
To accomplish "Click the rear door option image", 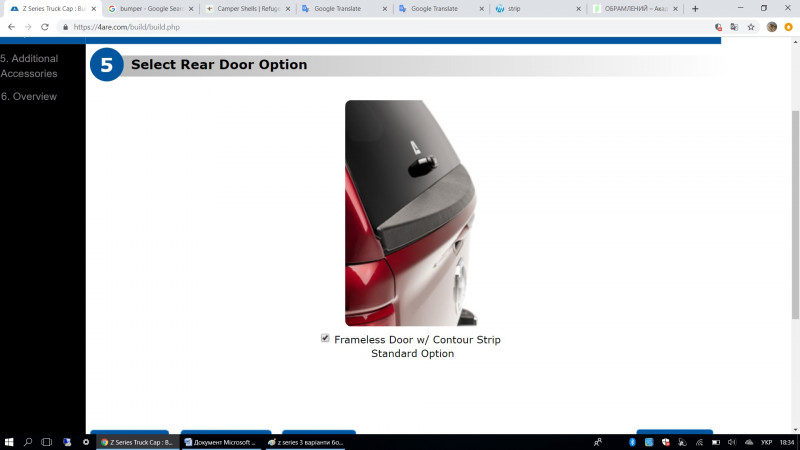I will click(411, 213).
